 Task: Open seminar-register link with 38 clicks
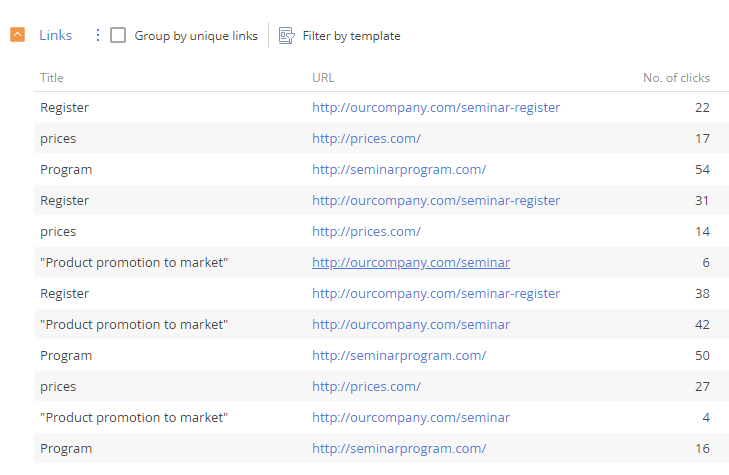[436, 293]
